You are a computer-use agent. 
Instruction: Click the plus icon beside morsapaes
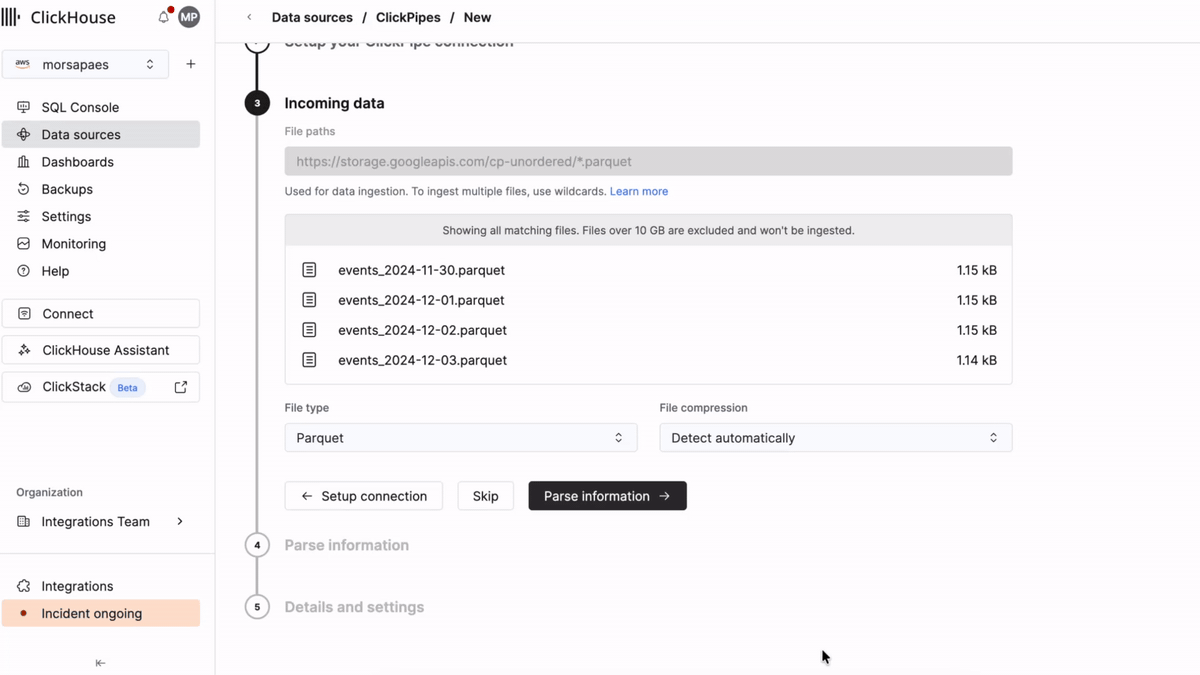coord(191,64)
